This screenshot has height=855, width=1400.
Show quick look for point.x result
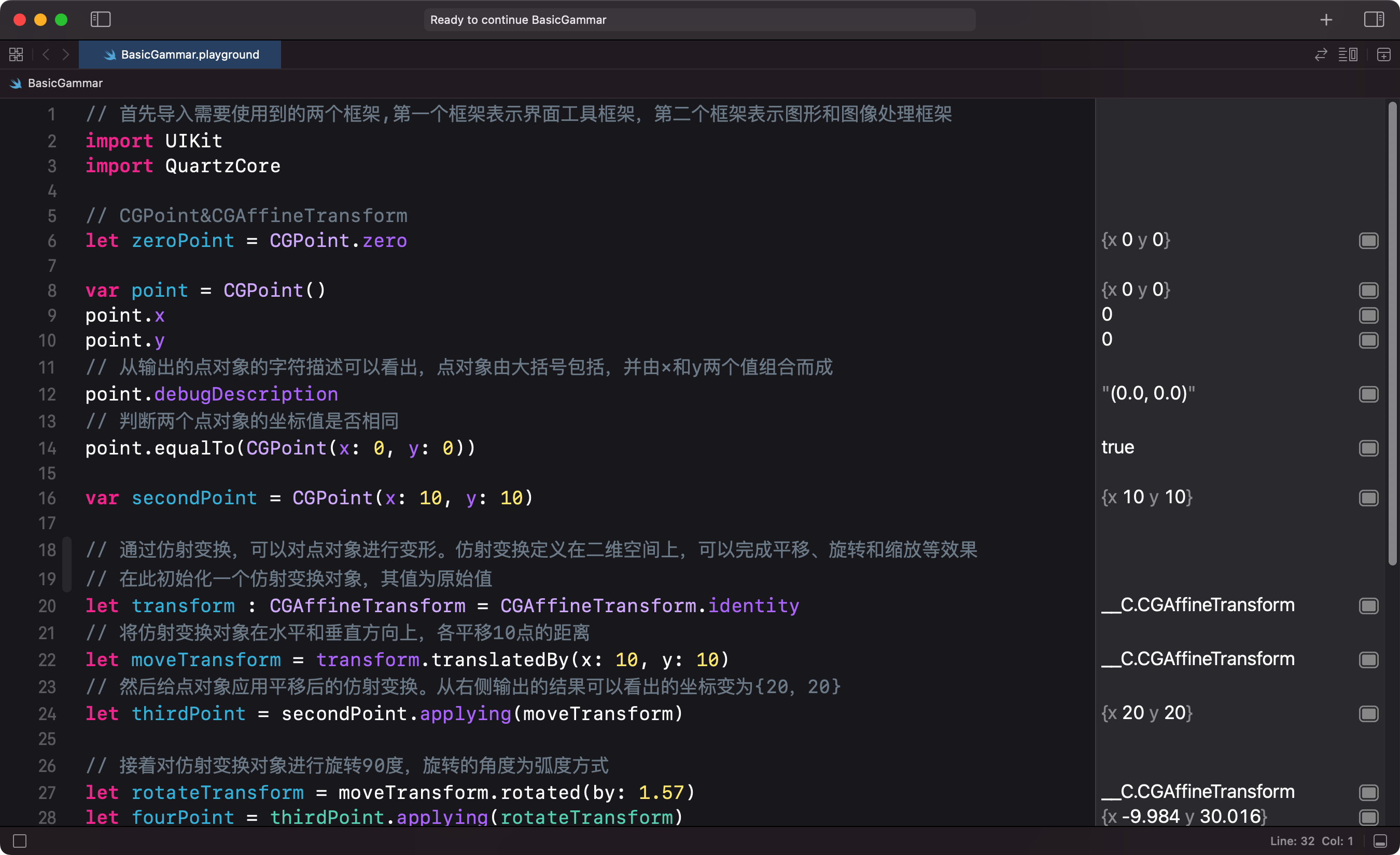point(1368,315)
